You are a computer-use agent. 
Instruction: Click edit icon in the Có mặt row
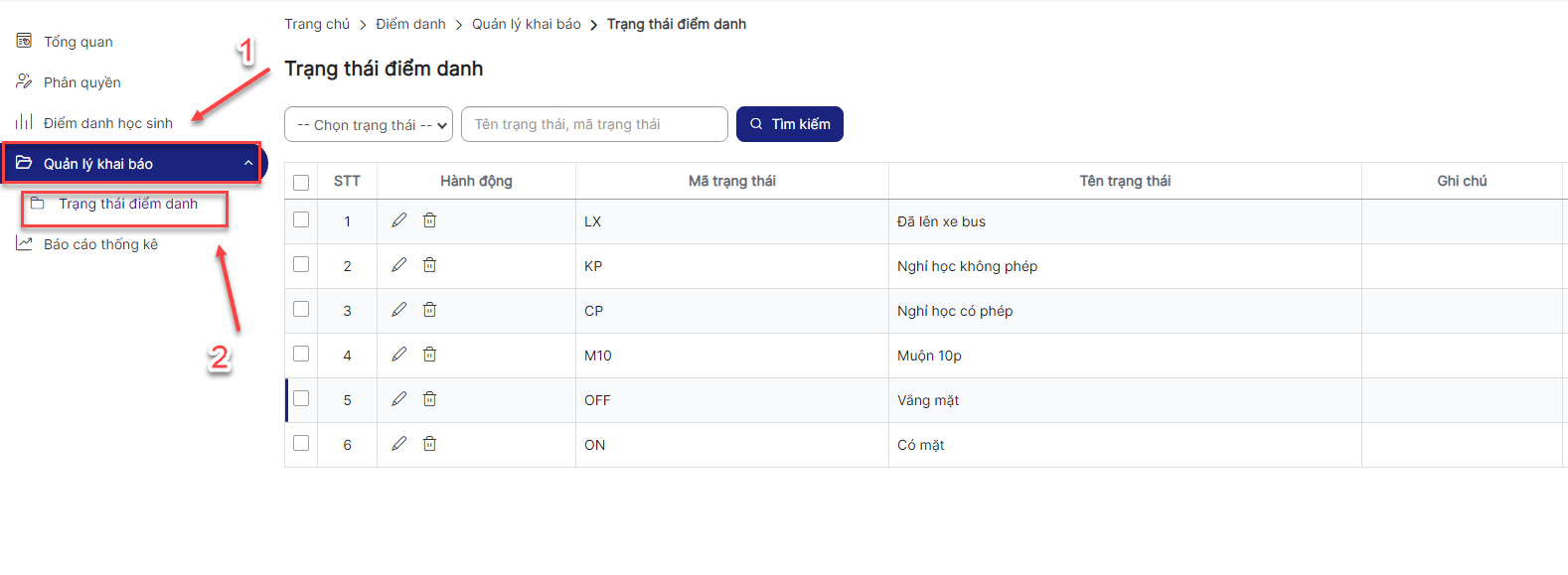[x=398, y=444]
